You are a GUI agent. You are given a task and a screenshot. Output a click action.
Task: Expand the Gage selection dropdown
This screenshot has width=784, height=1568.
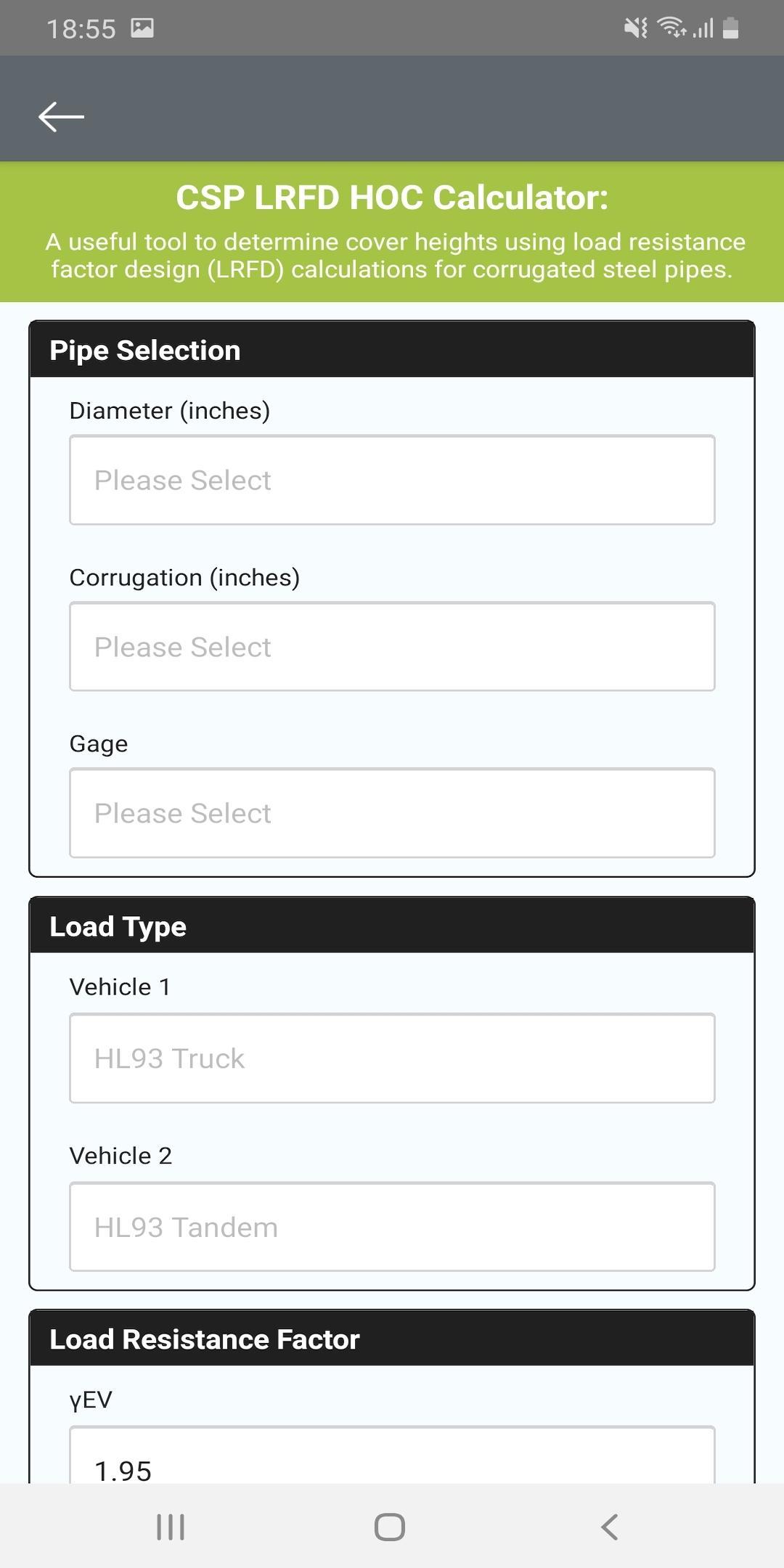pyautogui.click(x=392, y=813)
